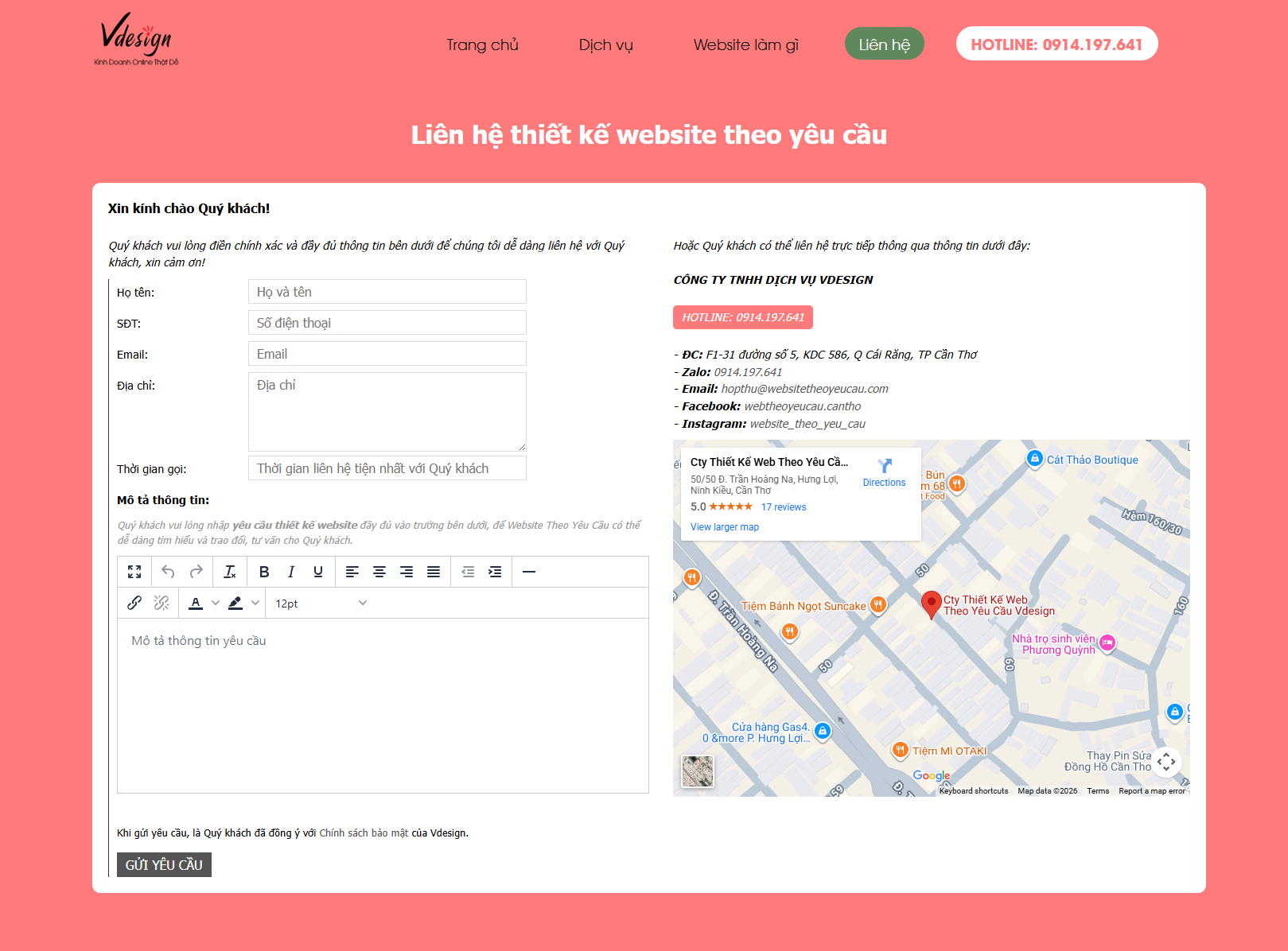Viewport: 1288px width, 951px height.
Task: Switch map to satellite view thumbnail
Action: 697,771
